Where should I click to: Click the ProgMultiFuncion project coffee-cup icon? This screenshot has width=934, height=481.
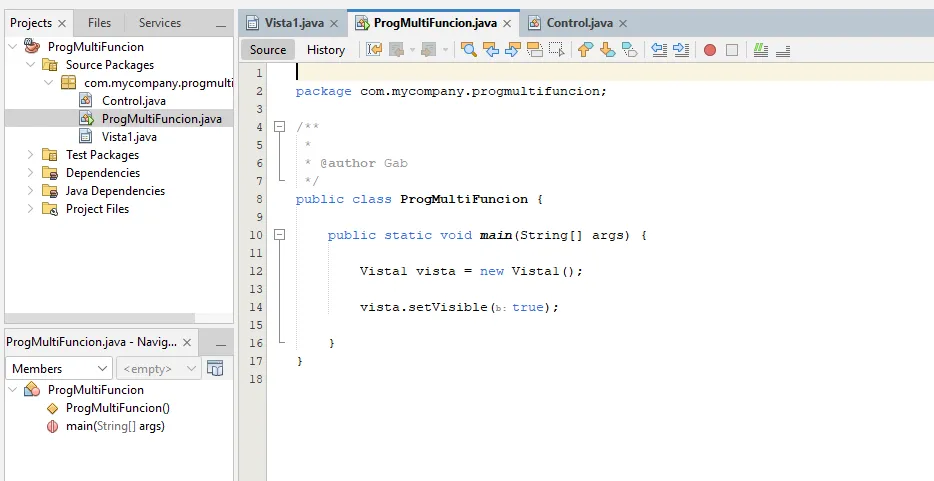pyautogui.click(x=32, y=46)
